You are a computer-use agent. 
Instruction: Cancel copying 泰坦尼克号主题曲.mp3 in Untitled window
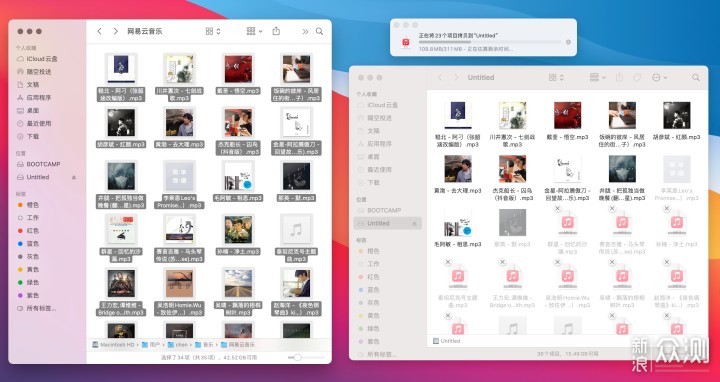[448, 262]
